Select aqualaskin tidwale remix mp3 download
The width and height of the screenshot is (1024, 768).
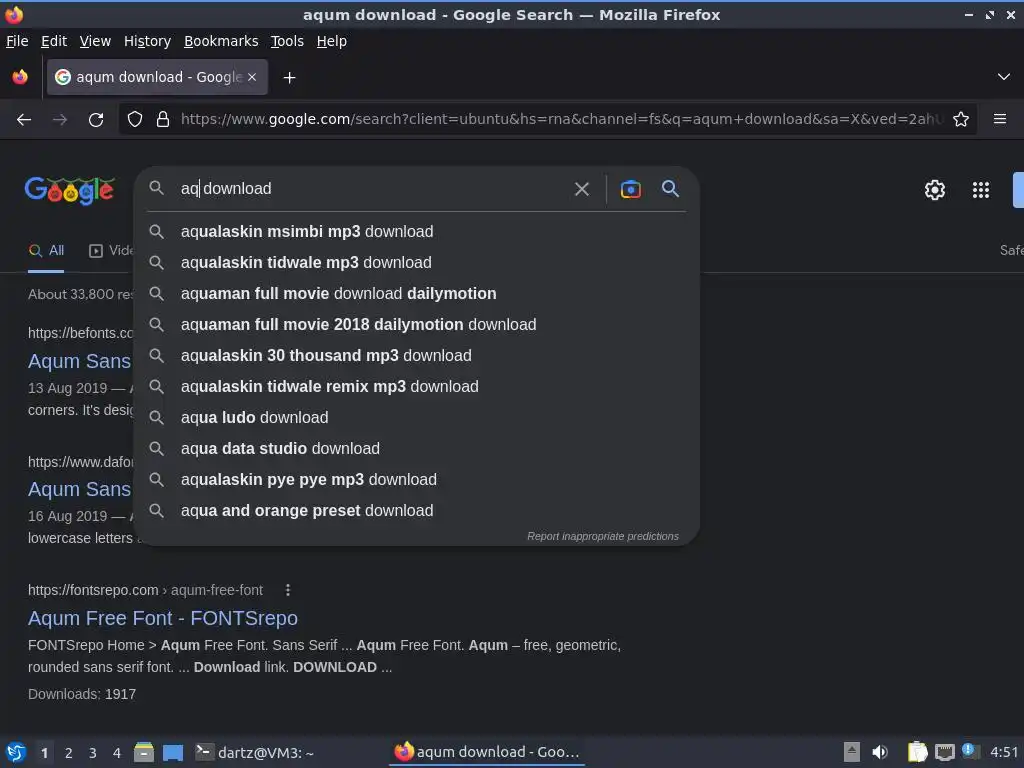click(x=416, y=387)
